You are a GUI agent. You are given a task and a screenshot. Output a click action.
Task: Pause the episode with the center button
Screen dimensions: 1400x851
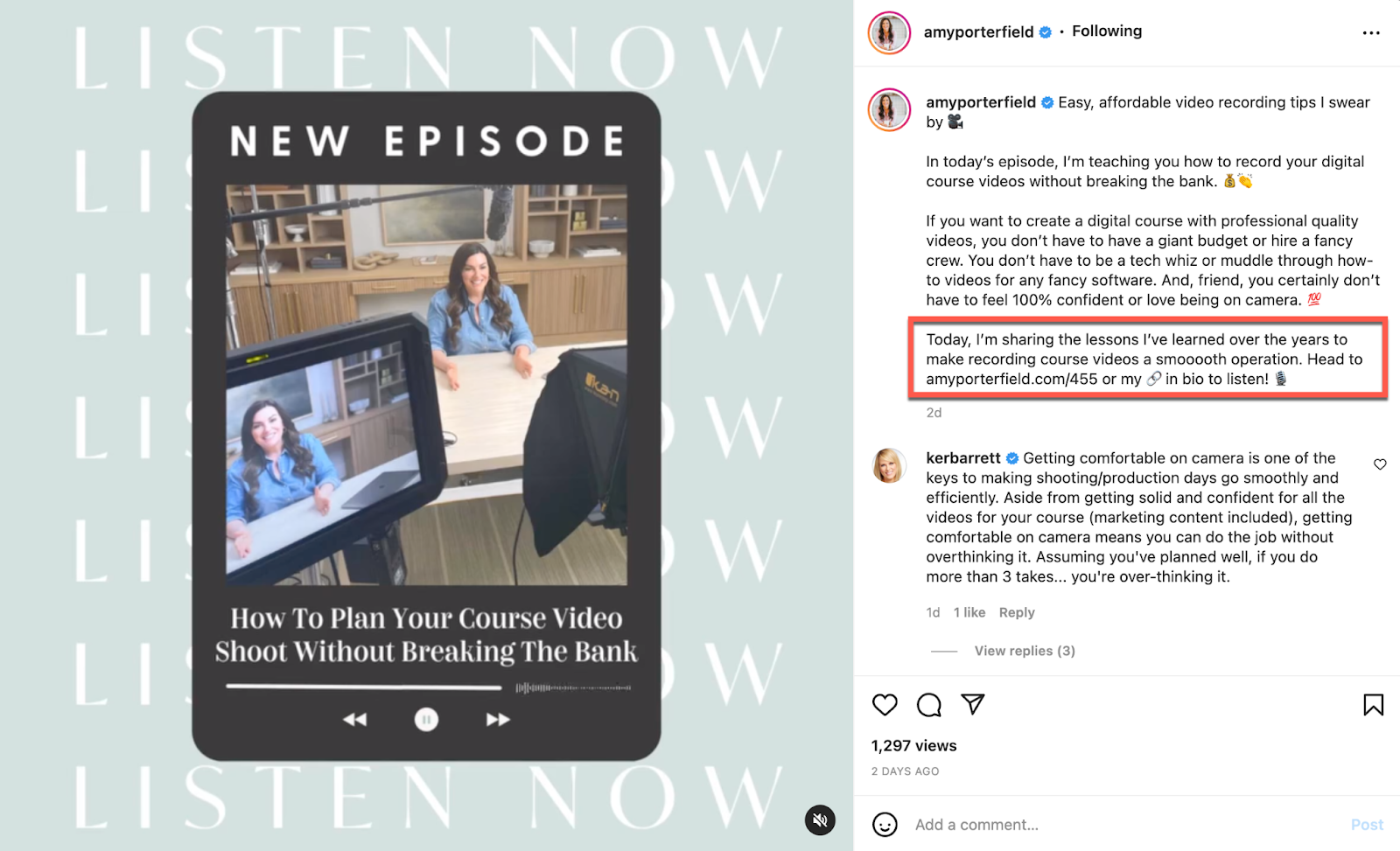pyautogui.click(x=426, y=720)
